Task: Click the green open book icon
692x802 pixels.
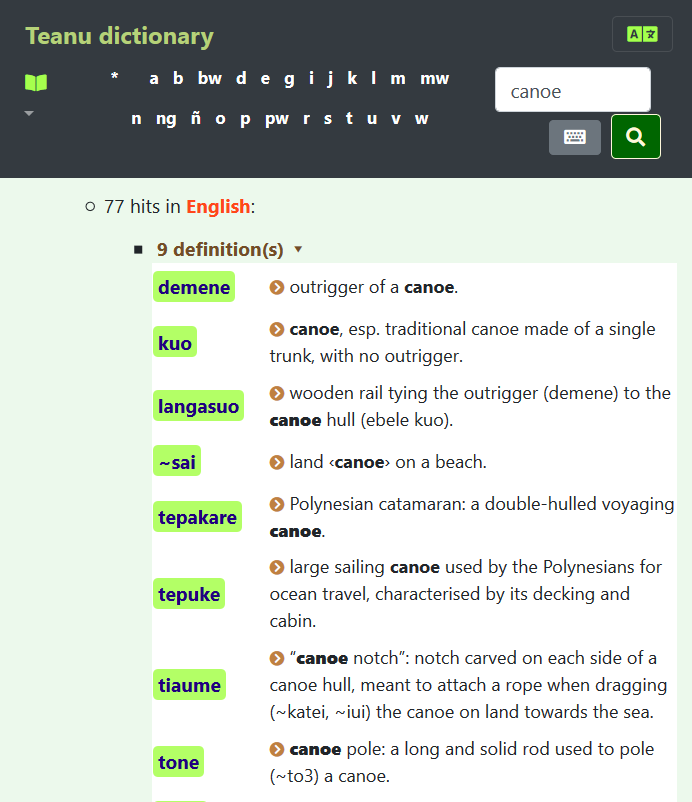Action: click(x=36, y=82)
